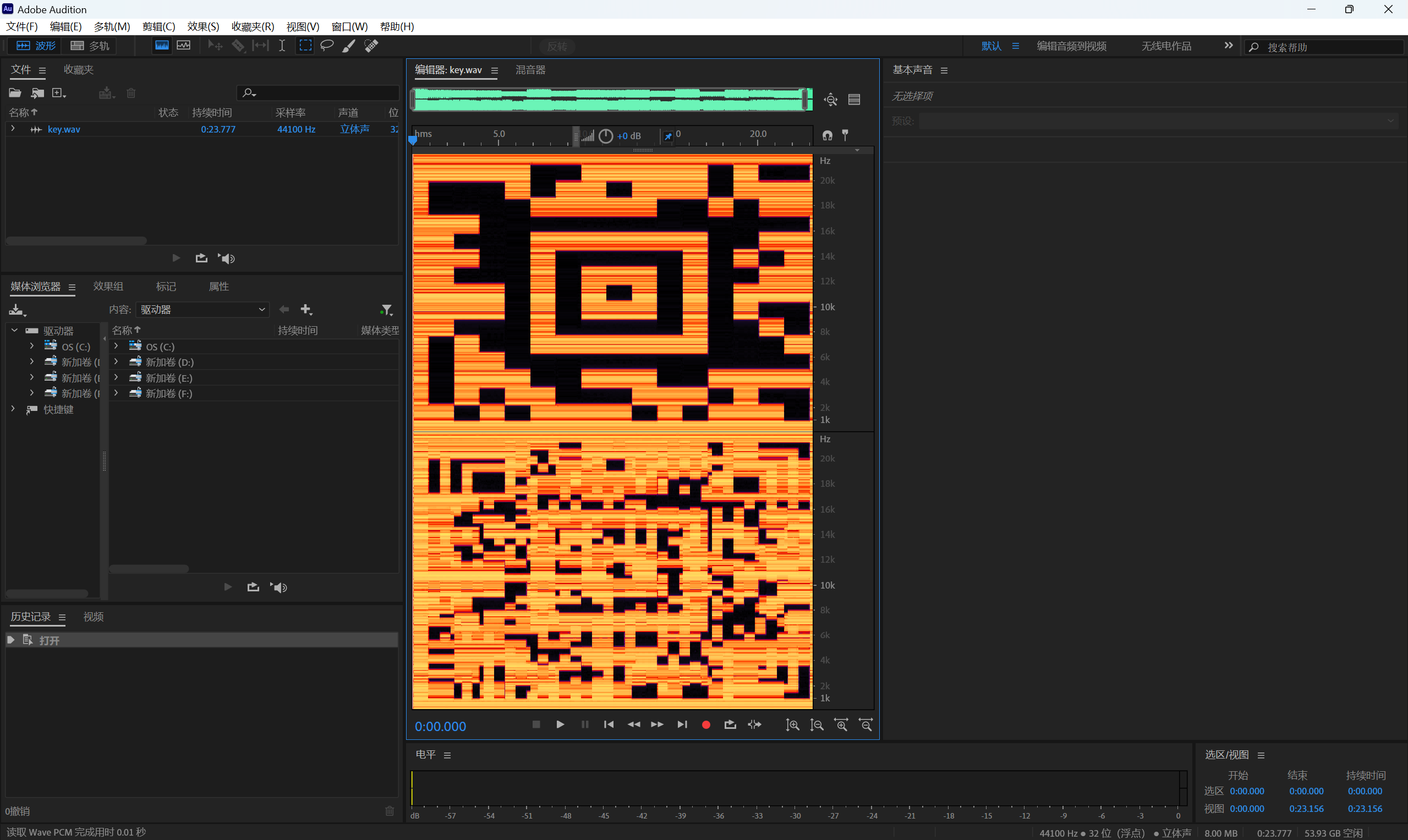This screenshot has height=840, width=1408.
Task: Select the 默认 workspace
Action: 991,46
